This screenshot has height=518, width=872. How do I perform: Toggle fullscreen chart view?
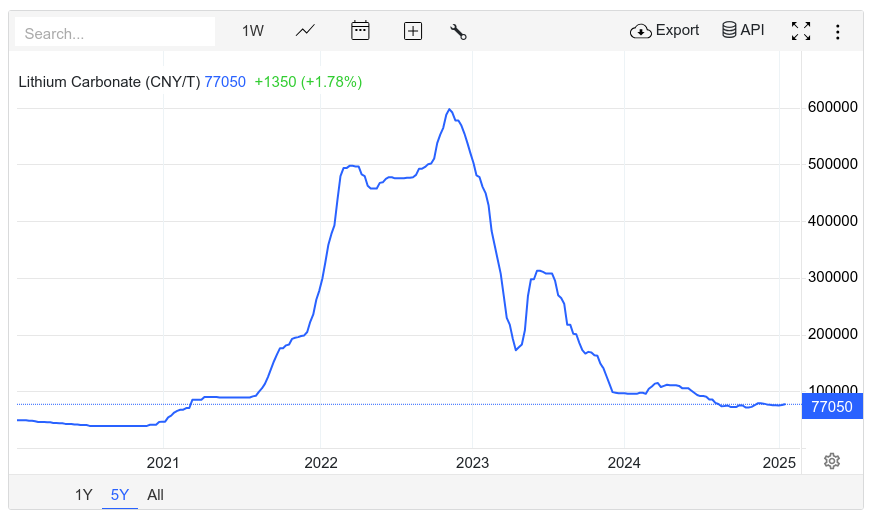[x=801, y=31]
